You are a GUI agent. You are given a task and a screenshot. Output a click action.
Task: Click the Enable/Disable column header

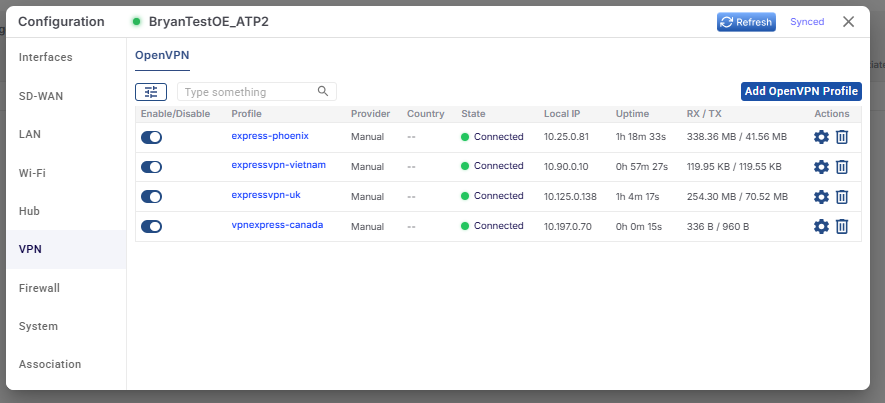[x=175, y=114]
